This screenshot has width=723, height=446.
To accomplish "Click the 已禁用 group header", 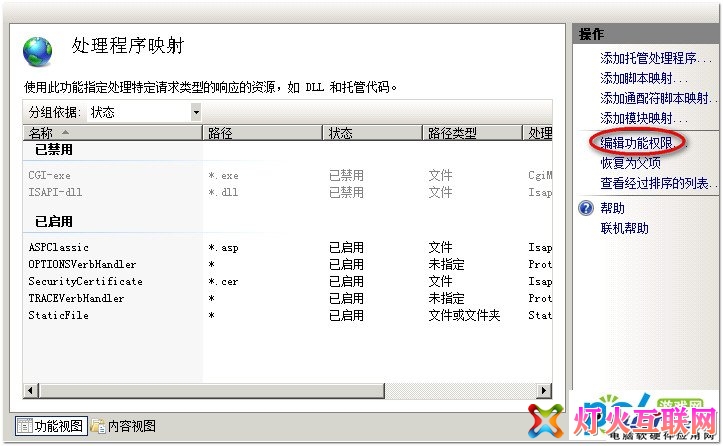I will pos(54,150).
